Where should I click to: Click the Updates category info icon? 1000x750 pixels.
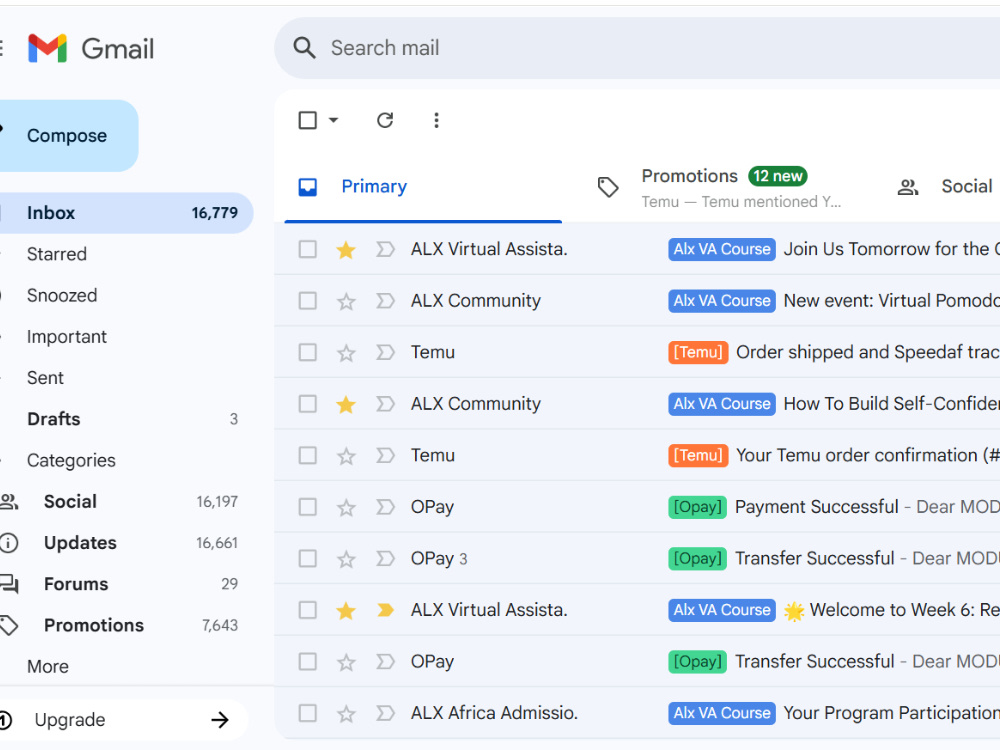point(8,543)
